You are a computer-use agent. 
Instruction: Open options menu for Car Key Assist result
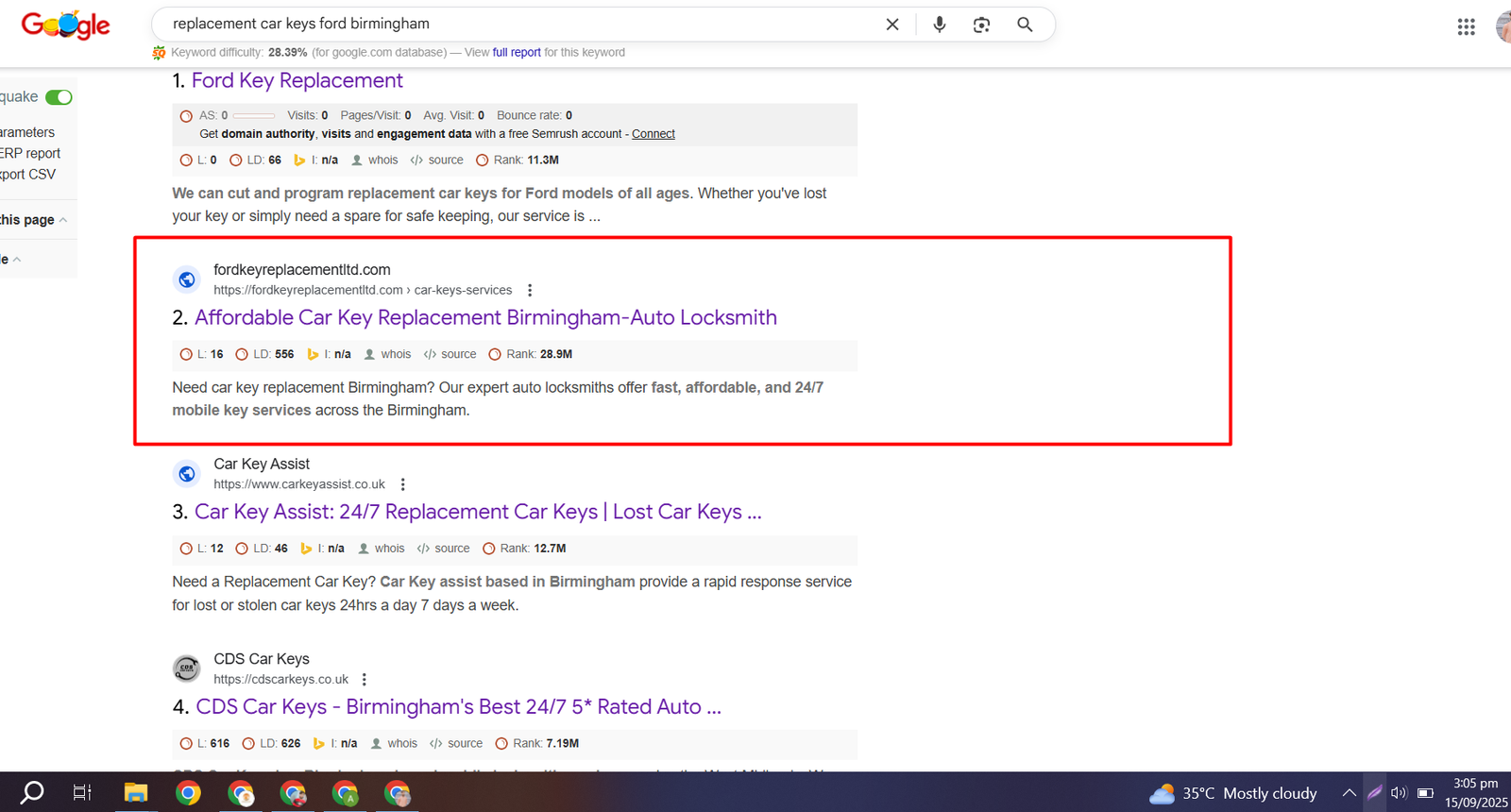point(403,484)
